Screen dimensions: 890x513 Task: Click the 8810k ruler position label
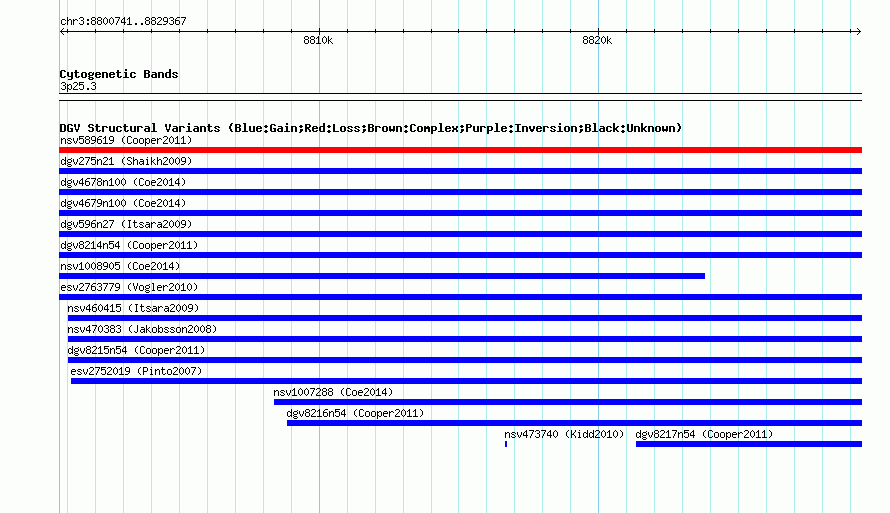point(318,40)
